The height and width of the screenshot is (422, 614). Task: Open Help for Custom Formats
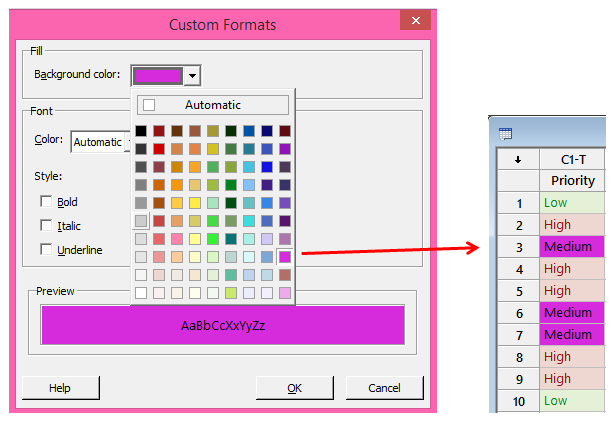[x=60, y=388]
